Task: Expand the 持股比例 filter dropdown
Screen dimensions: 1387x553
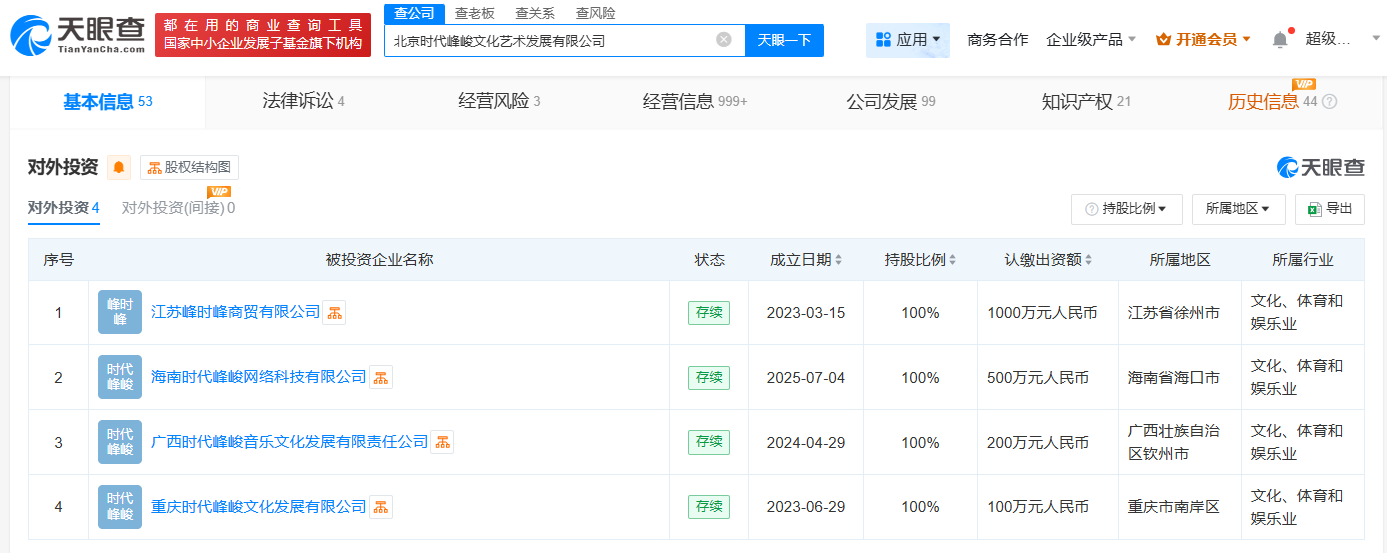Action: pos(1126,209)
